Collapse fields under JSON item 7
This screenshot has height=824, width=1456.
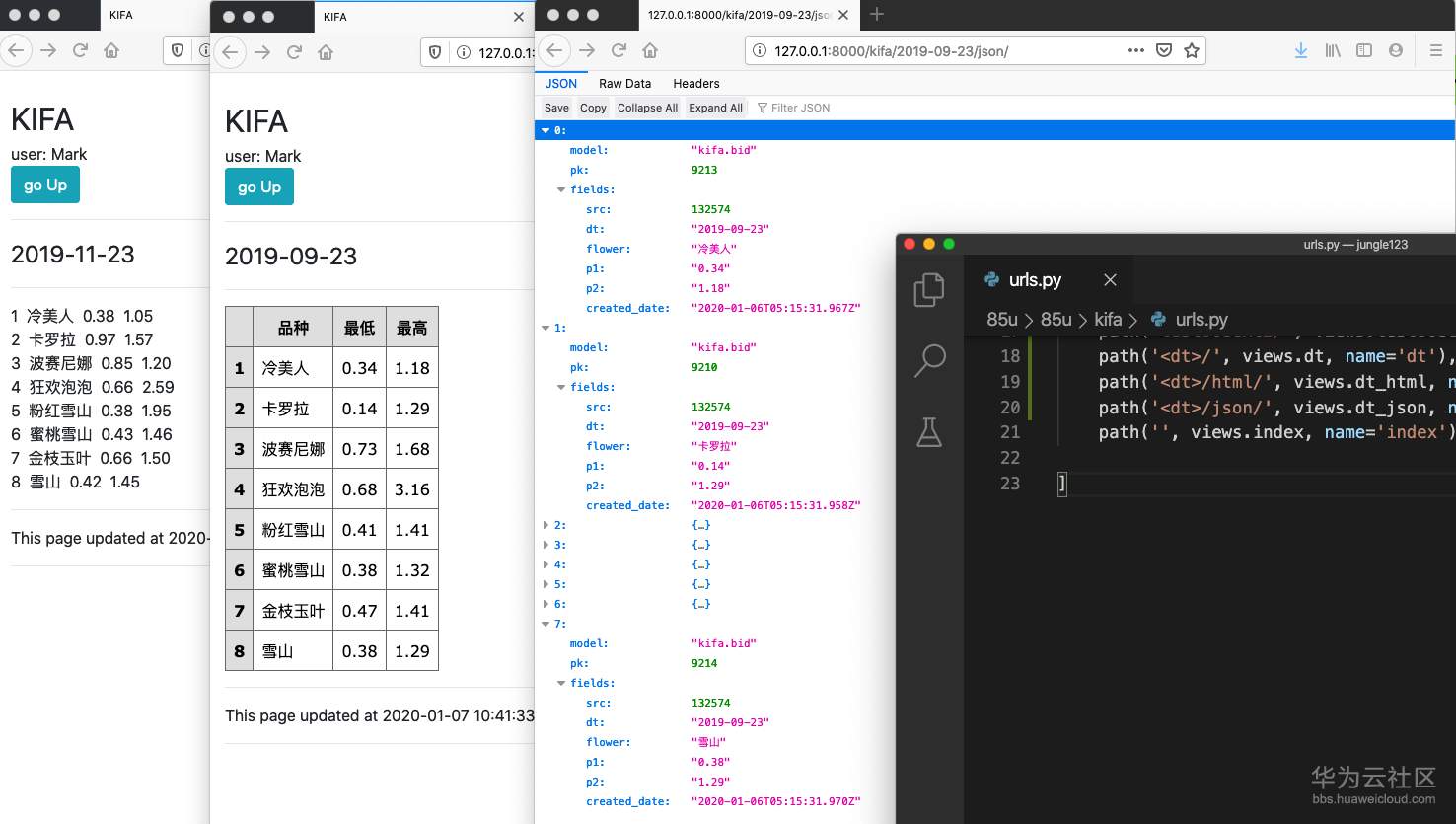tap(561, 683)
